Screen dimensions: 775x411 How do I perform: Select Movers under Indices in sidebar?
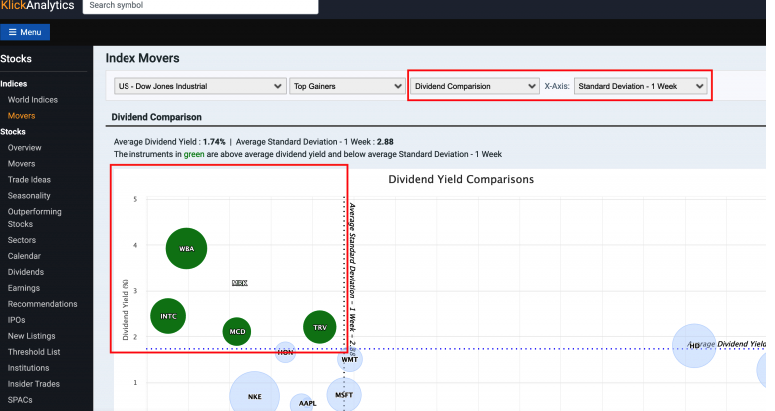(x=21, y=116)
